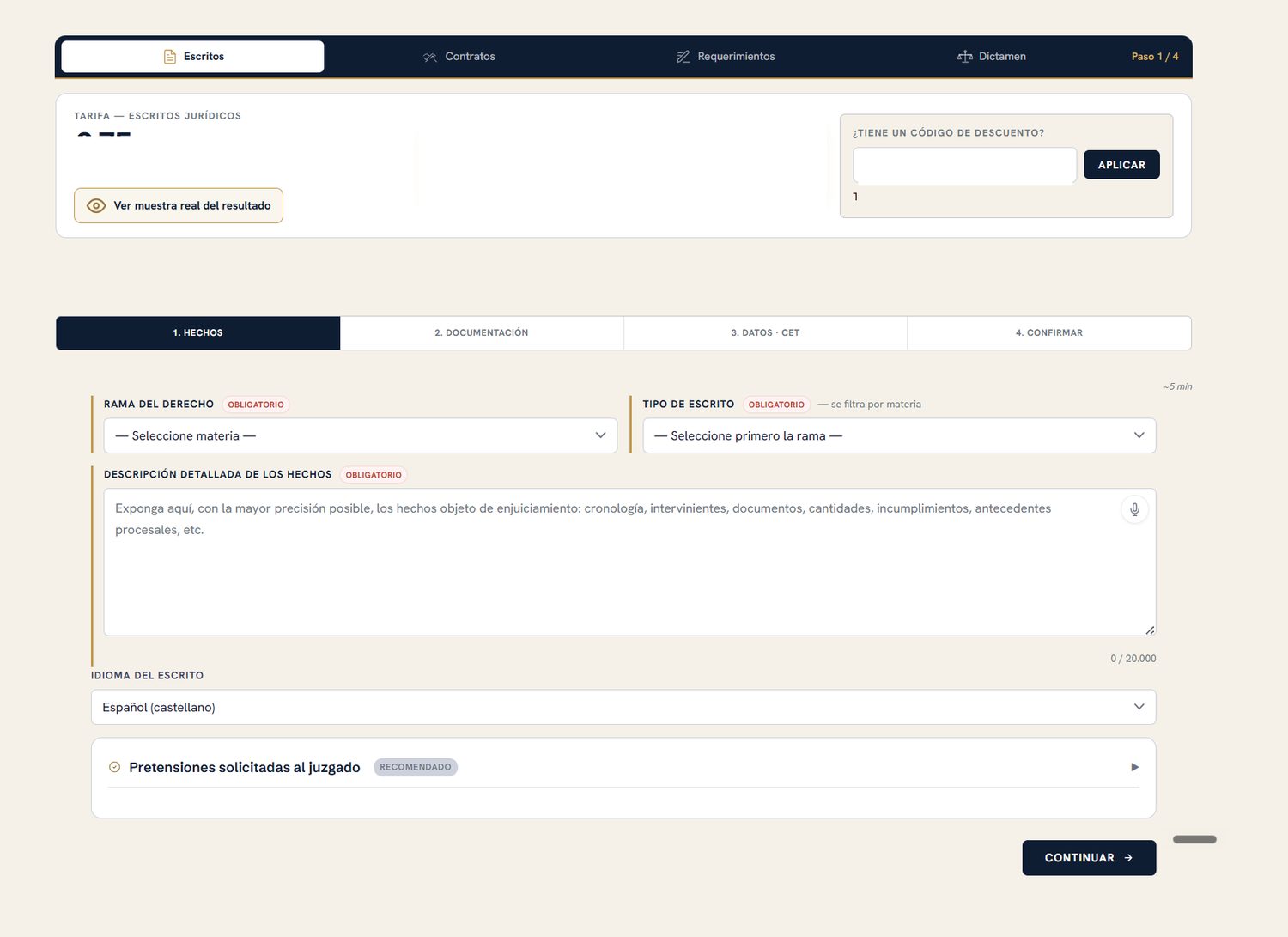This screenshot has height=937, width=1288.
Task: Go to step 4. Confirmar
Action: point(1049,333)
